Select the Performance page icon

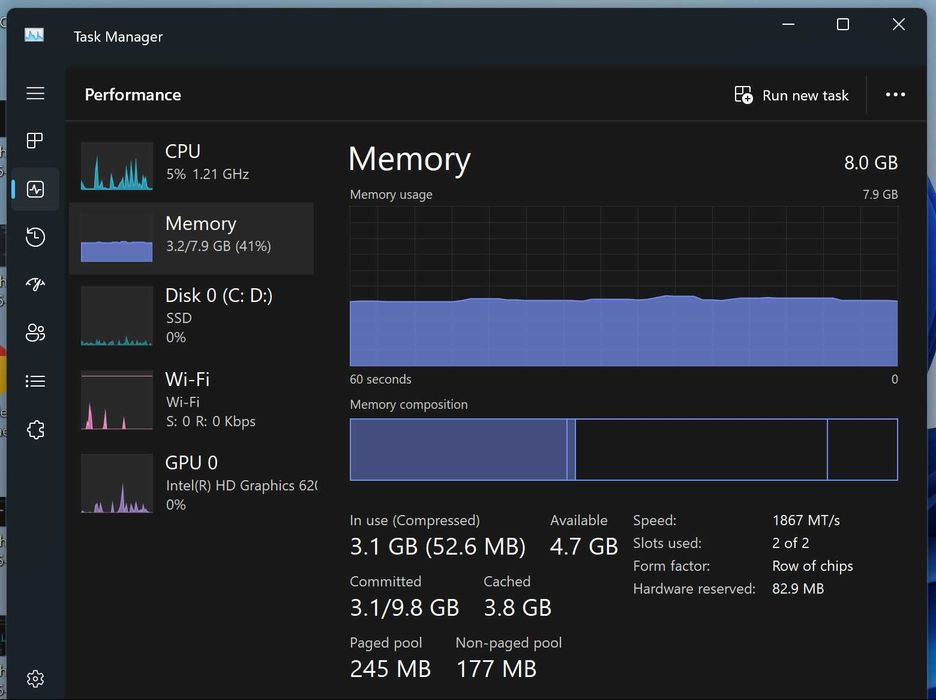coord(35,189)
